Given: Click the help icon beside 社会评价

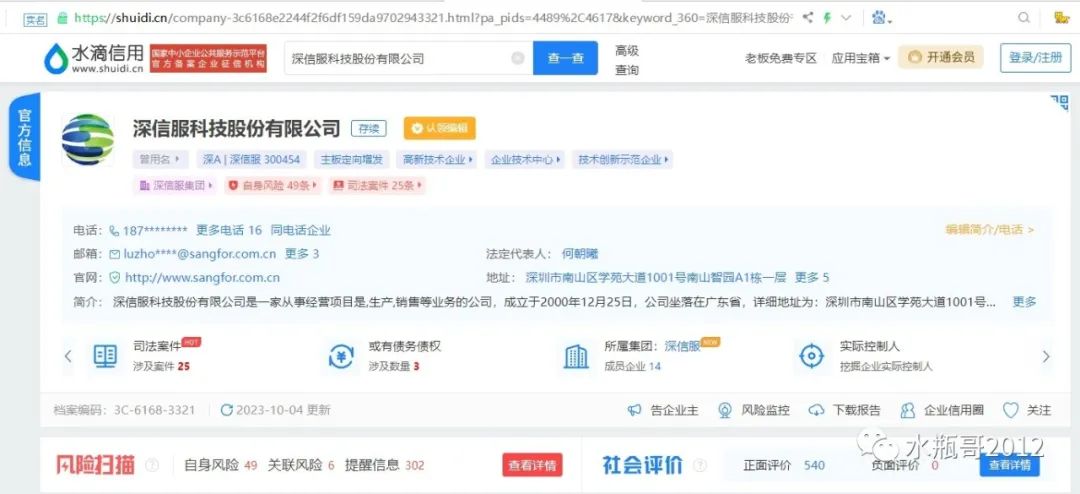Looking at the screenshot, I should 700,465.
